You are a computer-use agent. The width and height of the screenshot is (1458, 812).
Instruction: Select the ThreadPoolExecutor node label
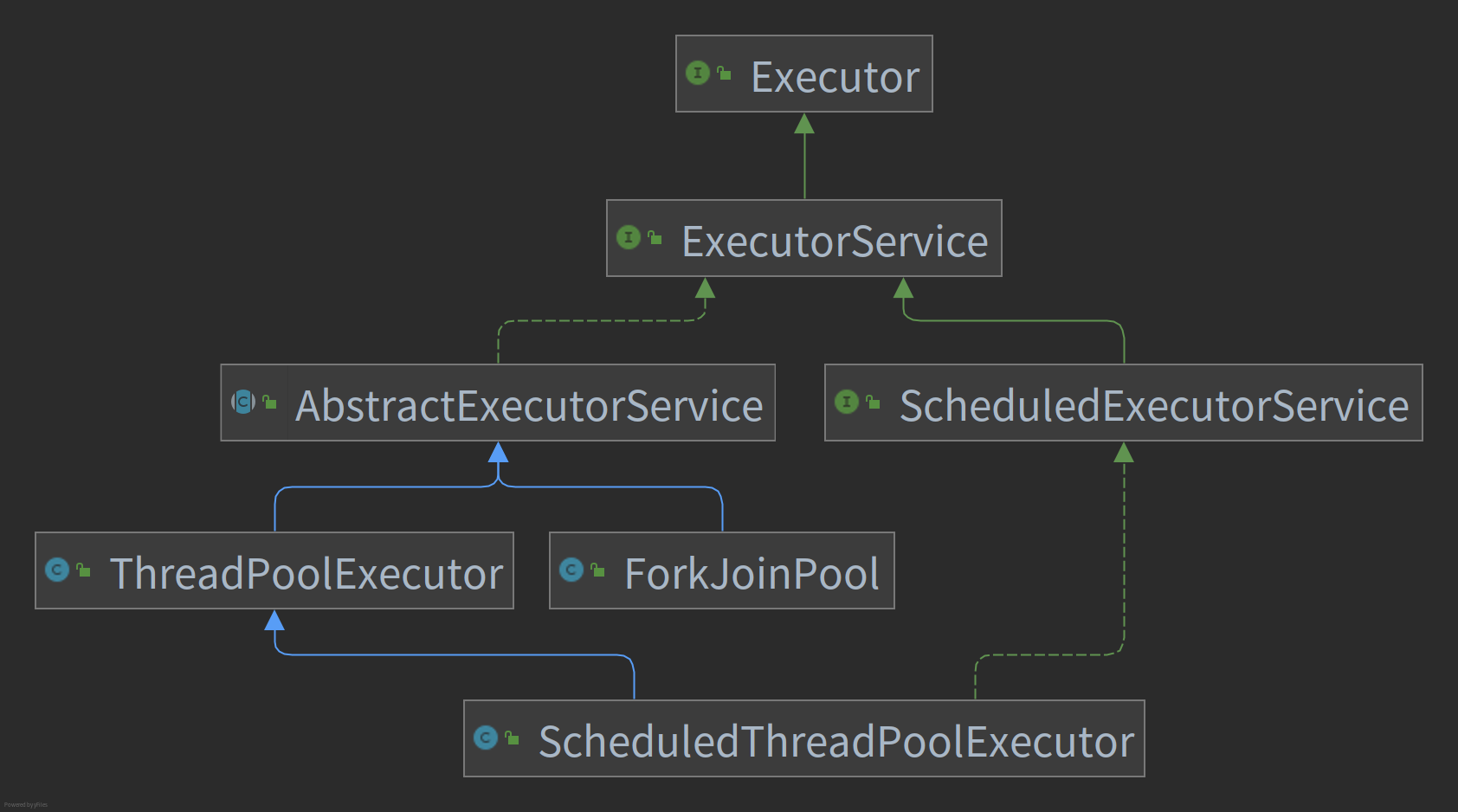pyautogui.click(x=306, y=574)
